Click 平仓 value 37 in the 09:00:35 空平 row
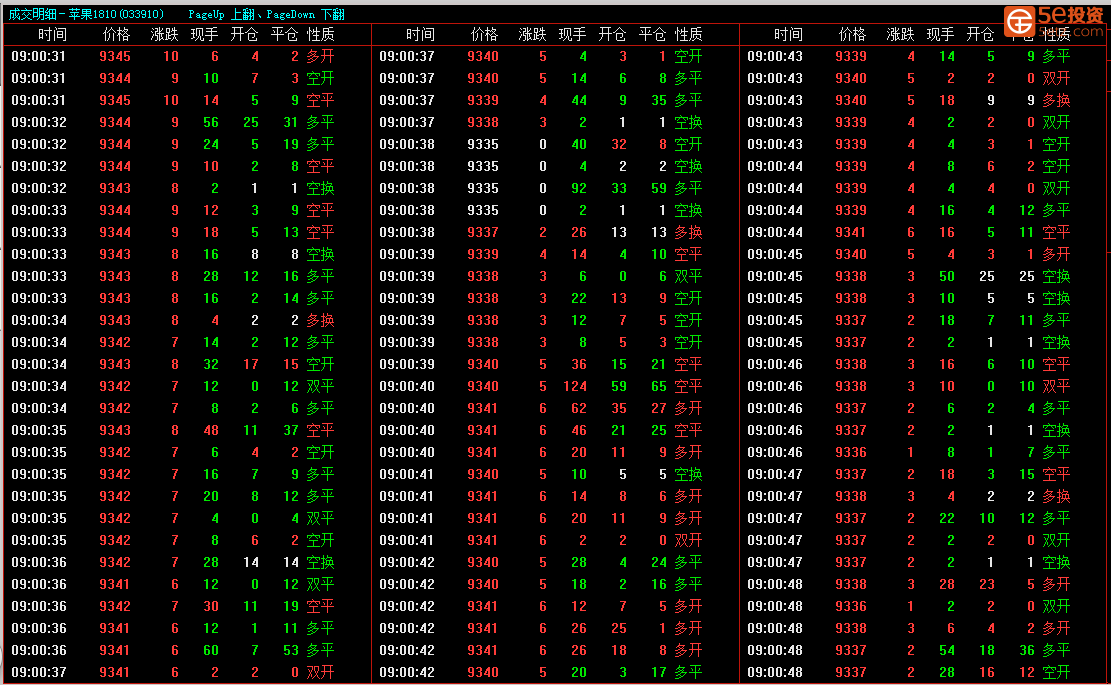This screenshot has height=685, width=1111. pos(291,430)
